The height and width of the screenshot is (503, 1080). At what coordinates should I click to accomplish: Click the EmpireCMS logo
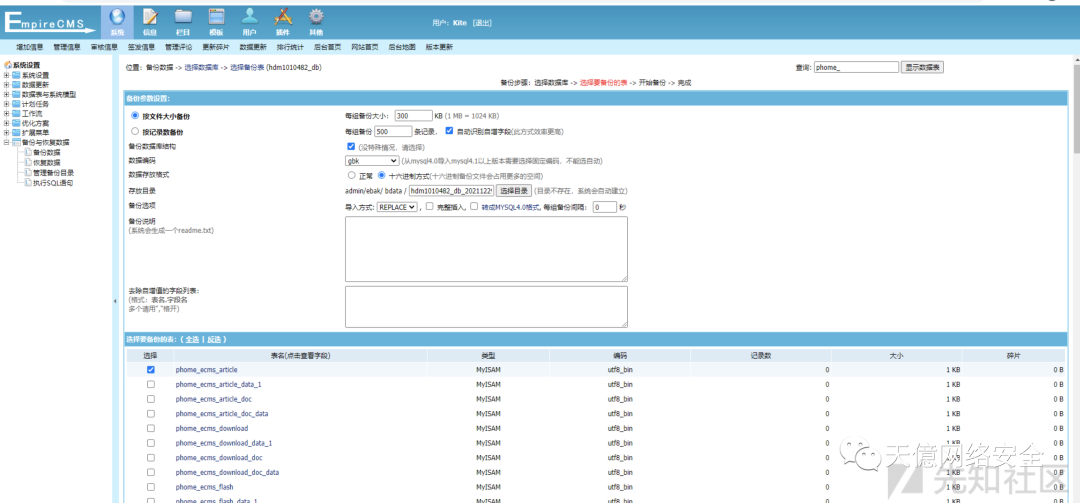click(x=52, y=23)
